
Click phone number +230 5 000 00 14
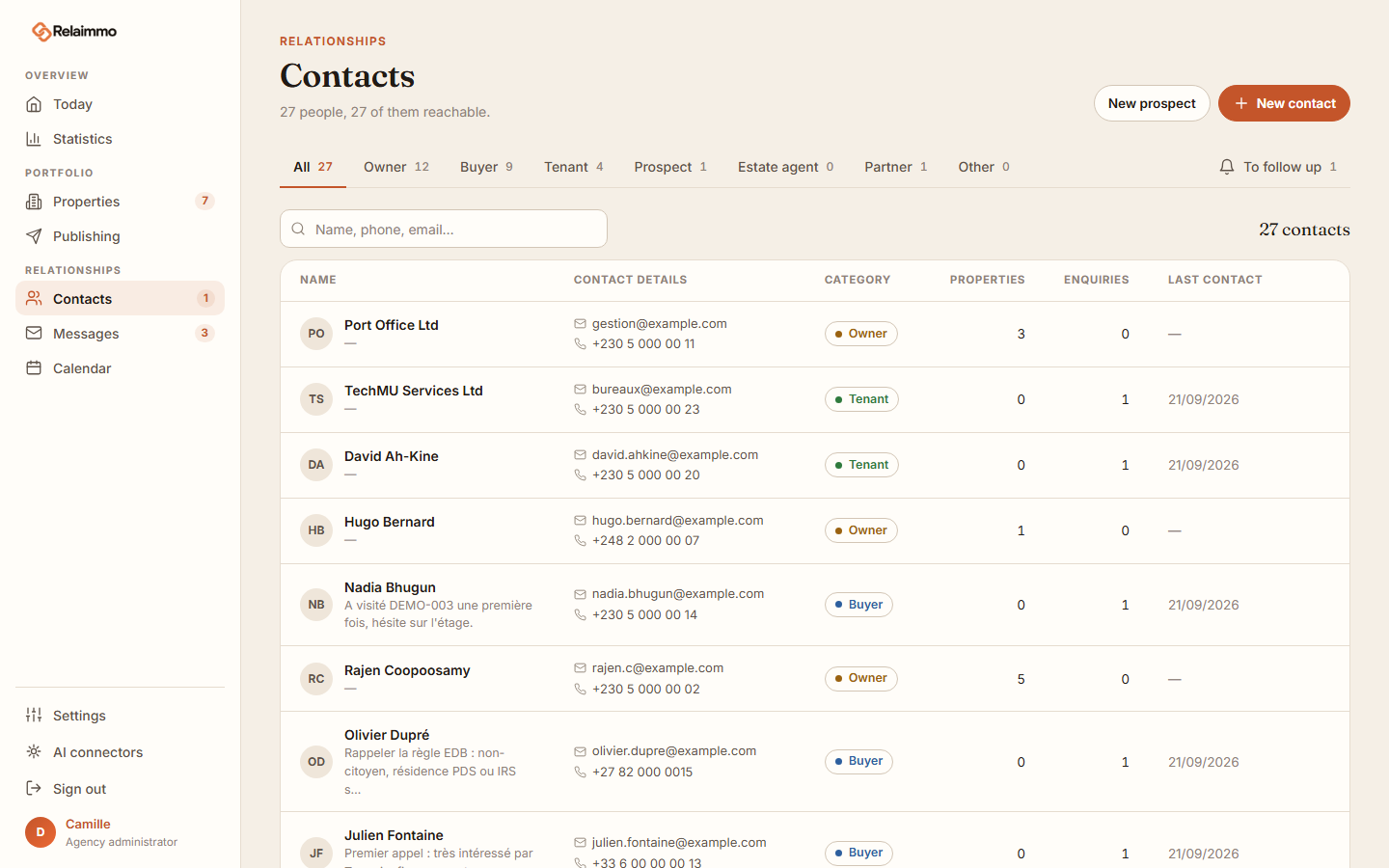click(644, 614)
